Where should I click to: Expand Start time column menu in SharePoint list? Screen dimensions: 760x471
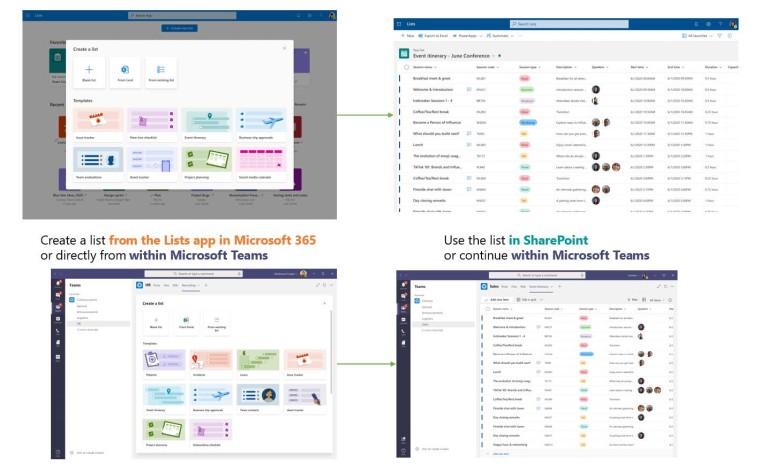pos(647,67)
